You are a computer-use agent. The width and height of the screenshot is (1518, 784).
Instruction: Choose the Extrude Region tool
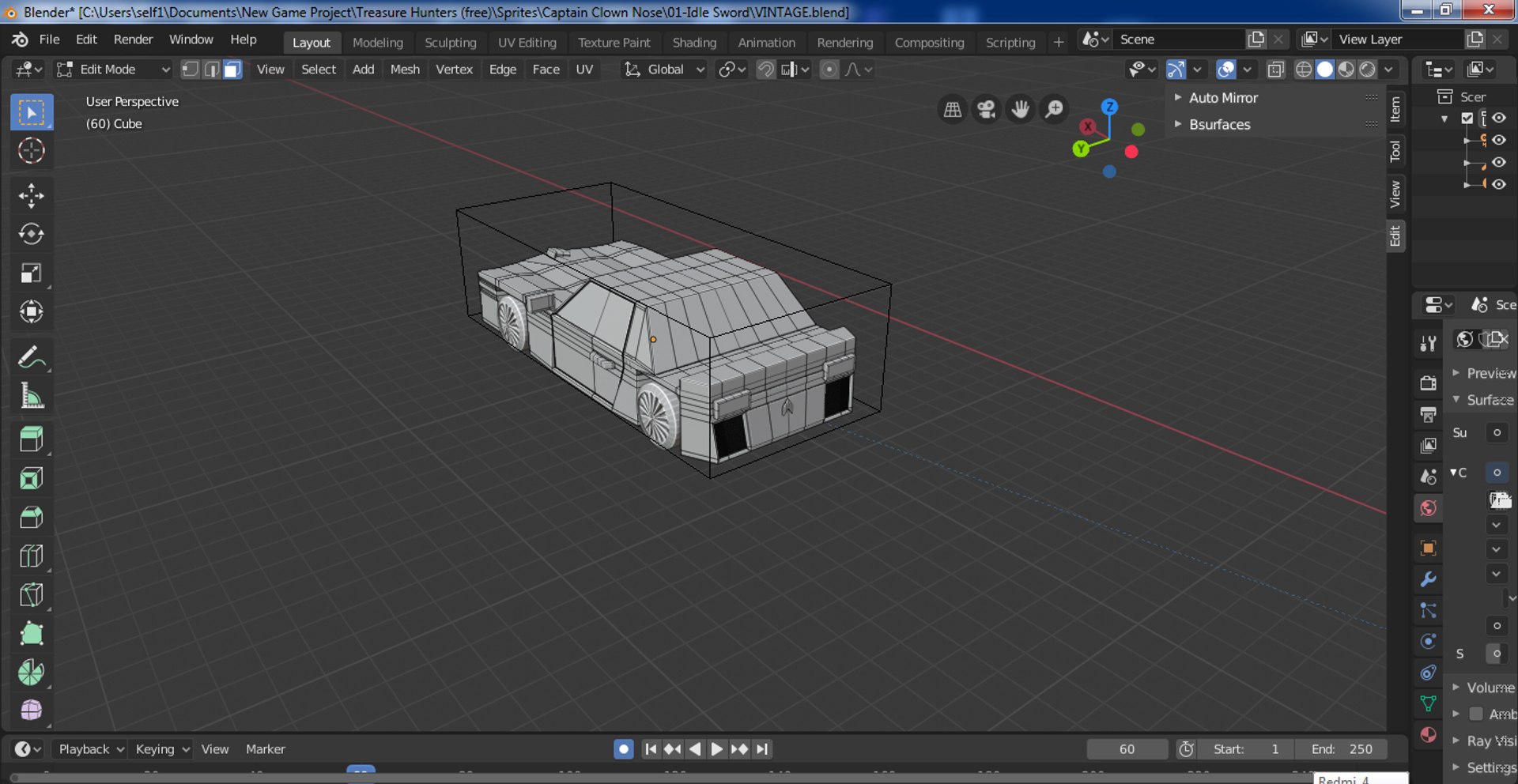click(x=32, y=439)
